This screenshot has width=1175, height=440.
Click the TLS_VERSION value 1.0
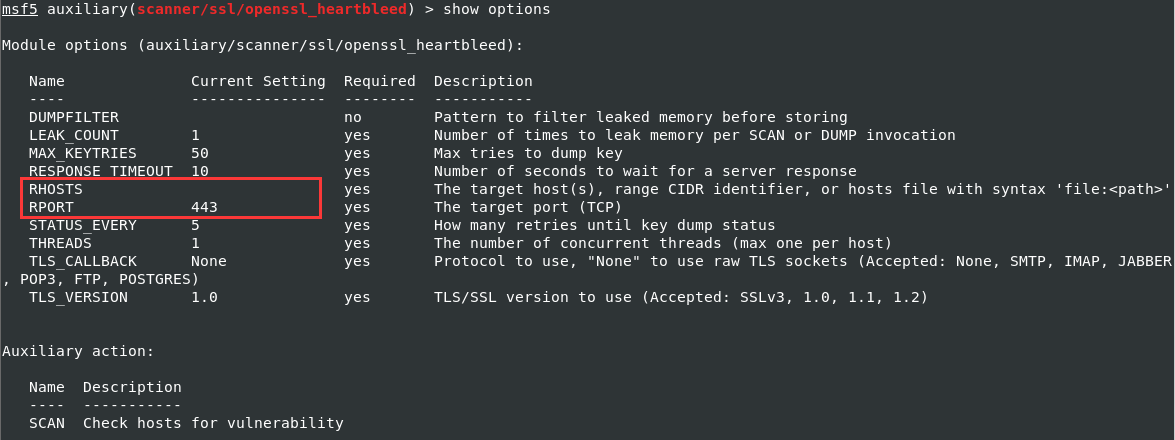point(204,297)
